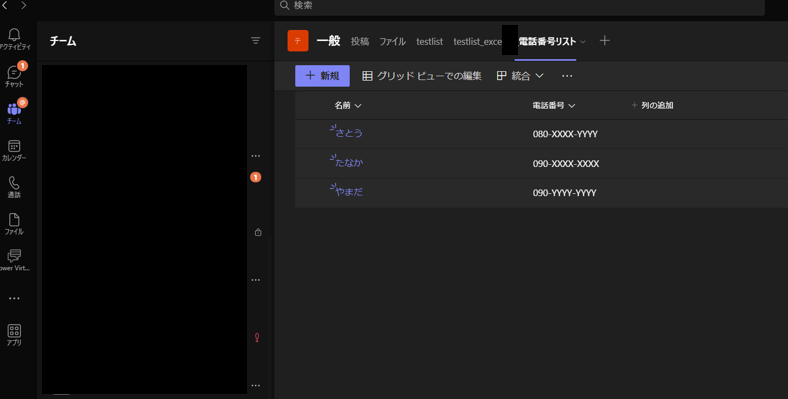The height and width of the screenshot is (399, 788).
Task: Switch to the 投稿 tab
Action: (x=360, y=42)
